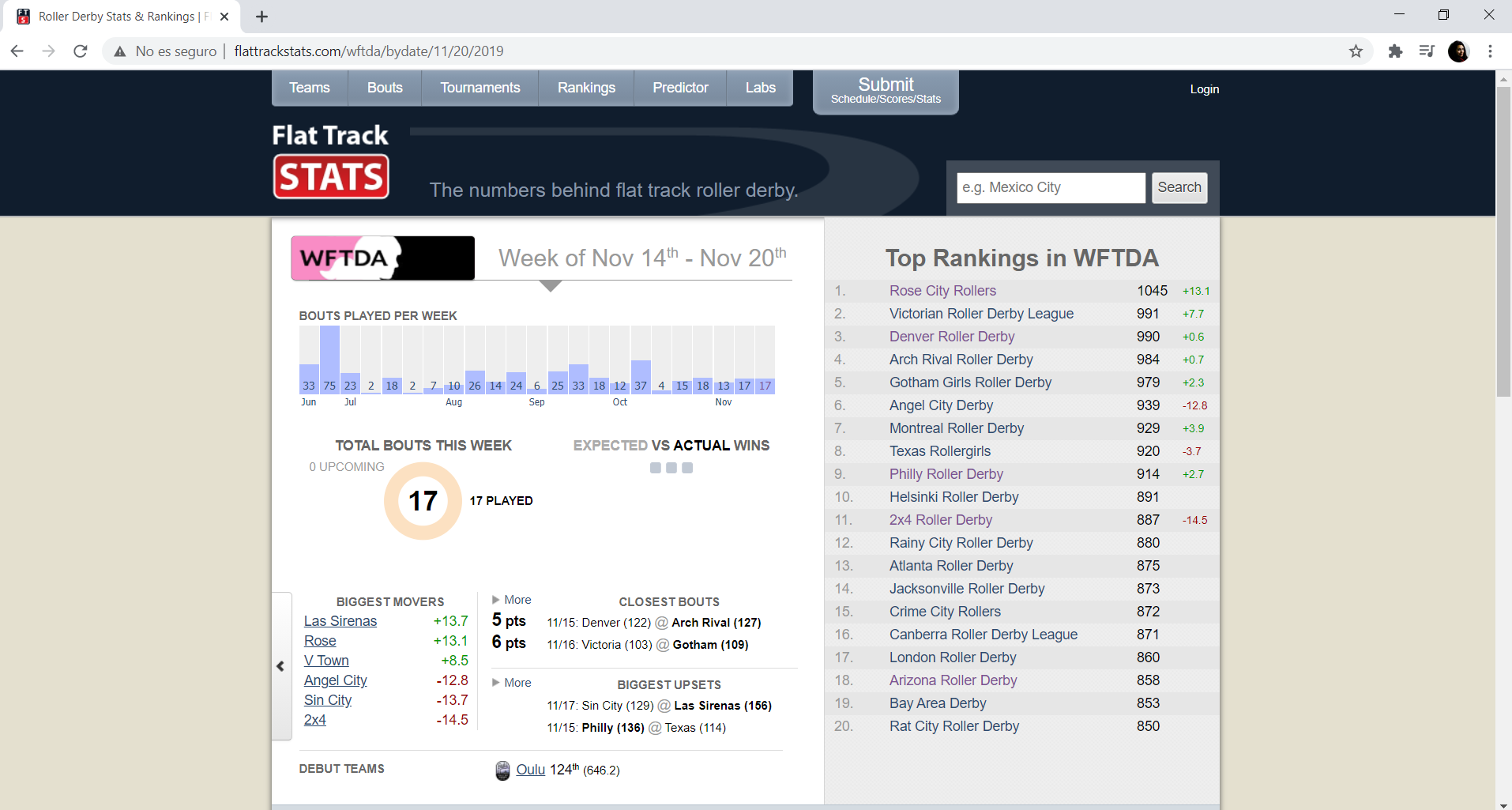The width and height of the screenshot is (1512, 810).
Task: Click the not secure warning icon
Action: 120,51
